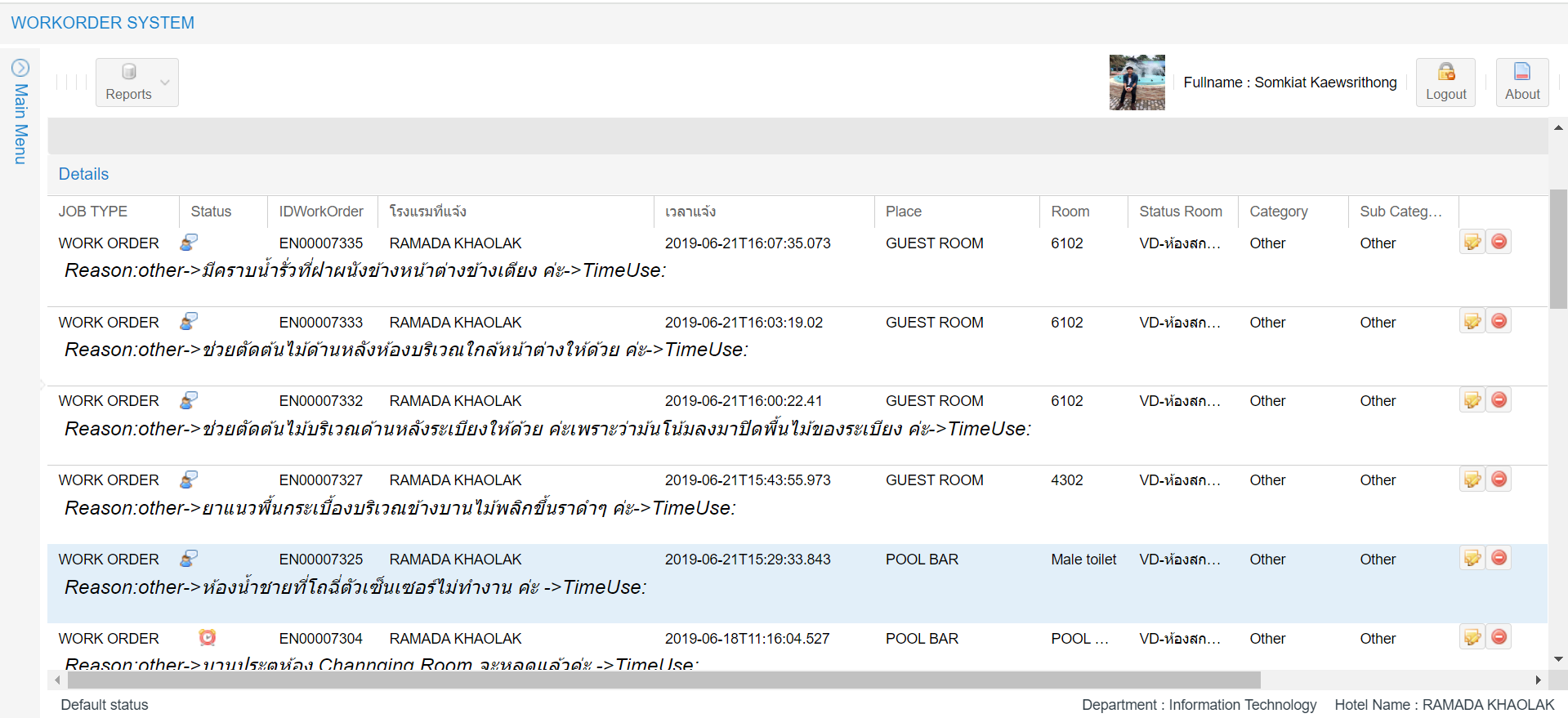
Task: Sort by the JOB TYPE column header
Action: click(x=93, y=212)
